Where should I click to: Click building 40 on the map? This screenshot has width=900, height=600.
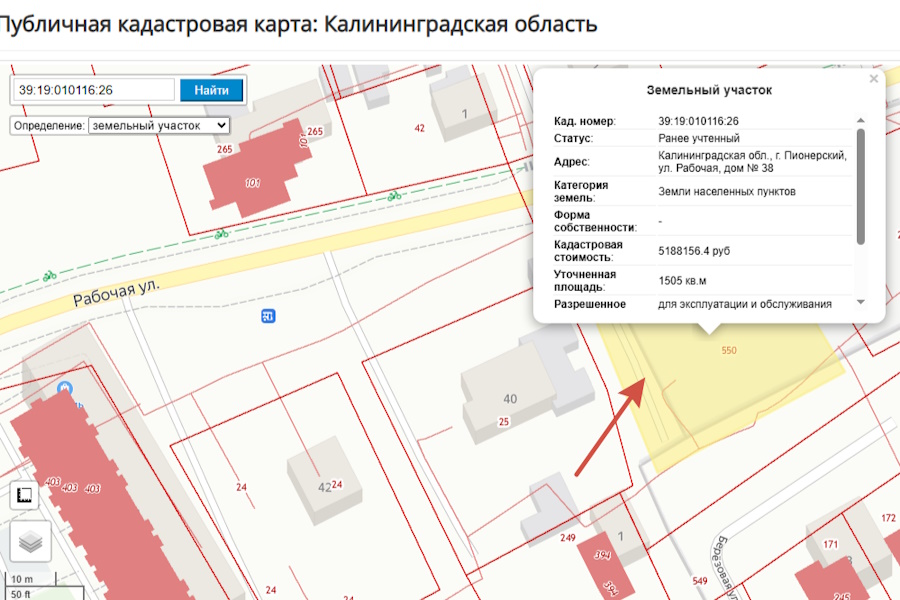click(510, 398)
